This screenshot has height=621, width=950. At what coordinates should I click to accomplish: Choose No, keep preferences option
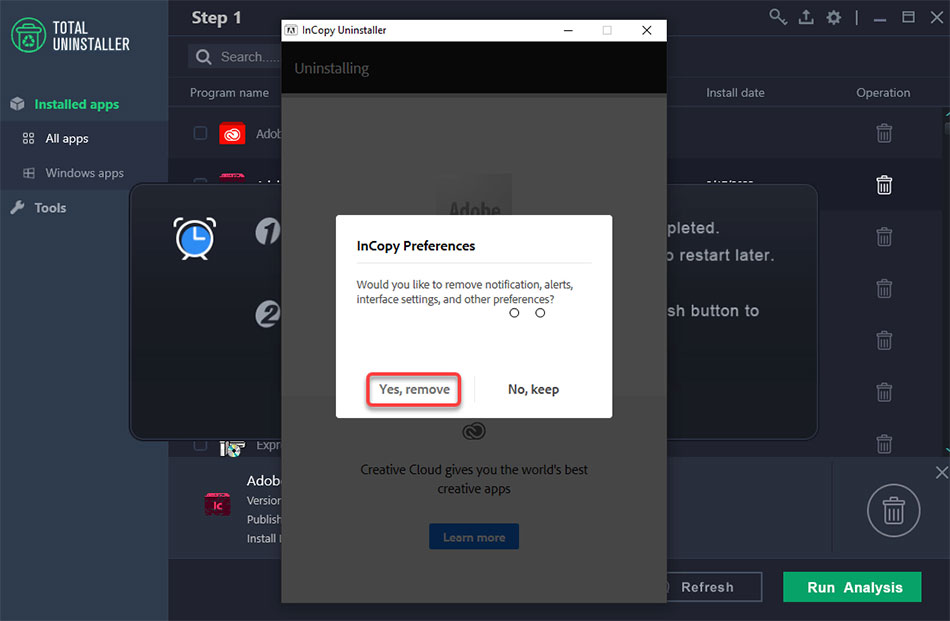click(x=533, y=389)
